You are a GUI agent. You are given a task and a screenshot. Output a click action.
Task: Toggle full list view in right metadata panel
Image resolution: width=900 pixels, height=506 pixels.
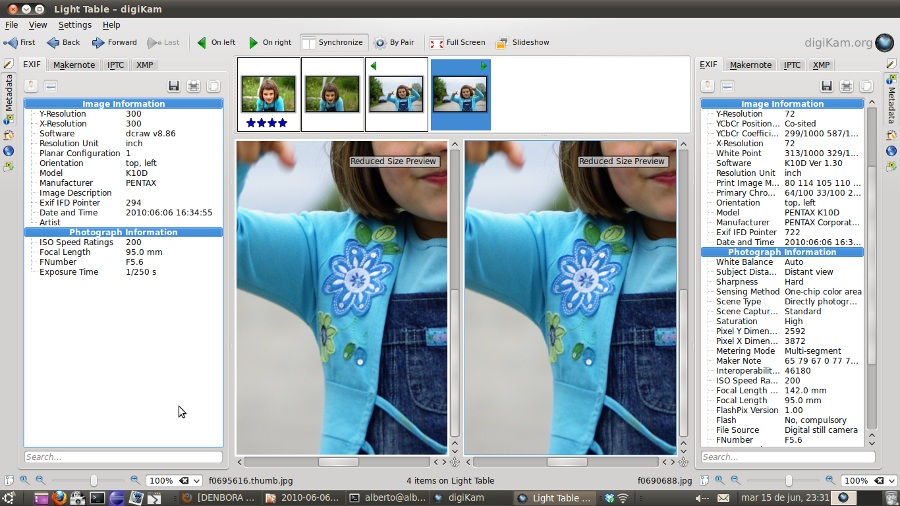click(727, 86)
